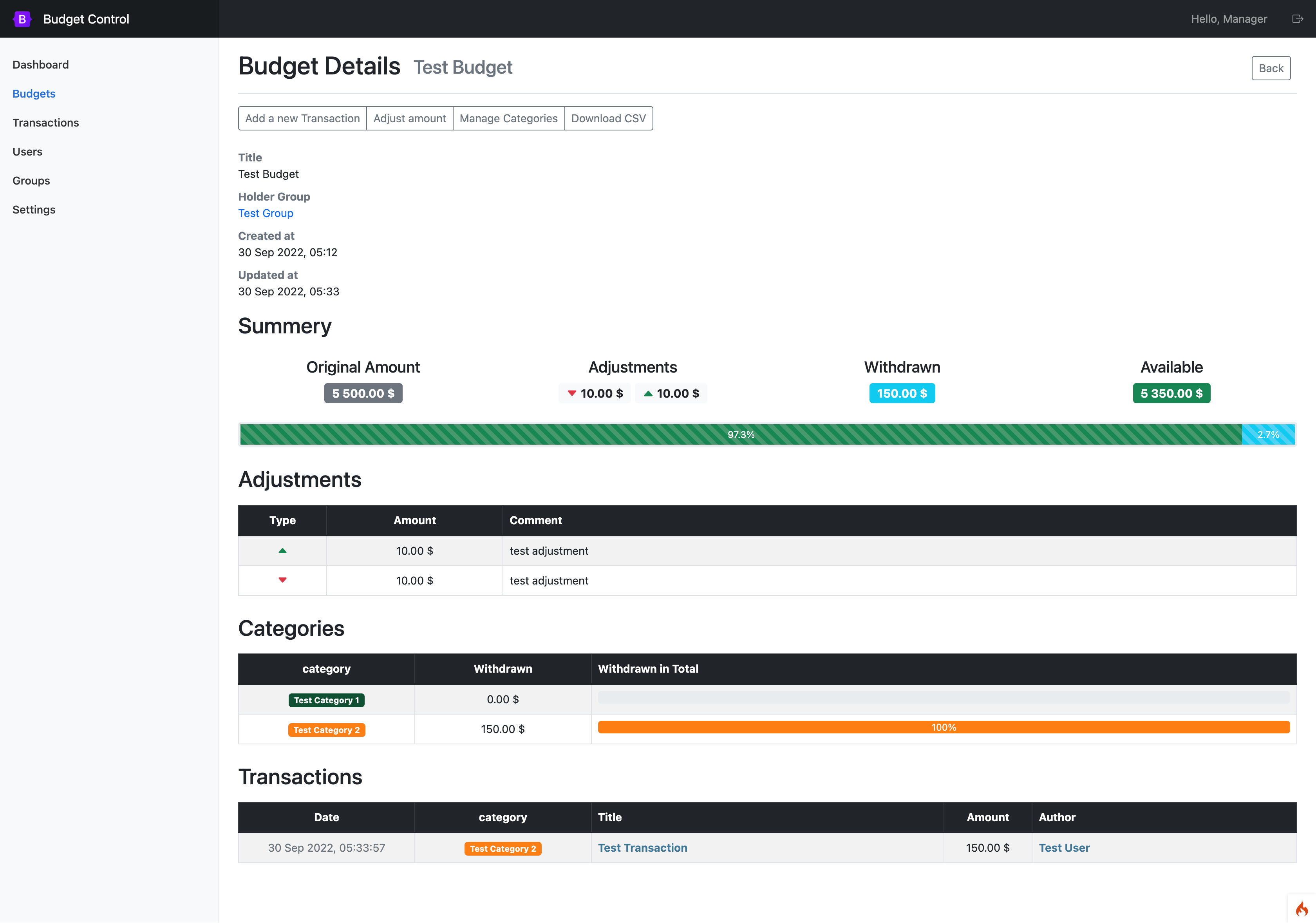Click the red down-arrow in the Adjustments summary
The height and width of the screenshot is (923, 1316).
tap(571, 393)
